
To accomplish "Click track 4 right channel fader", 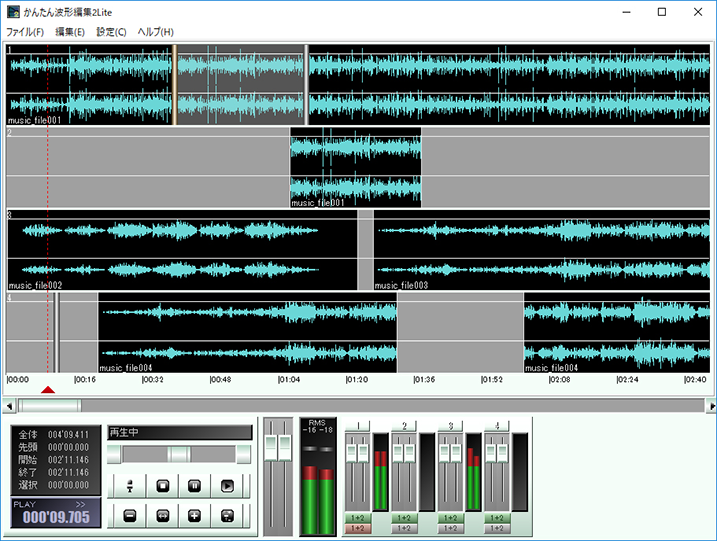I will [x=503, y=453].
